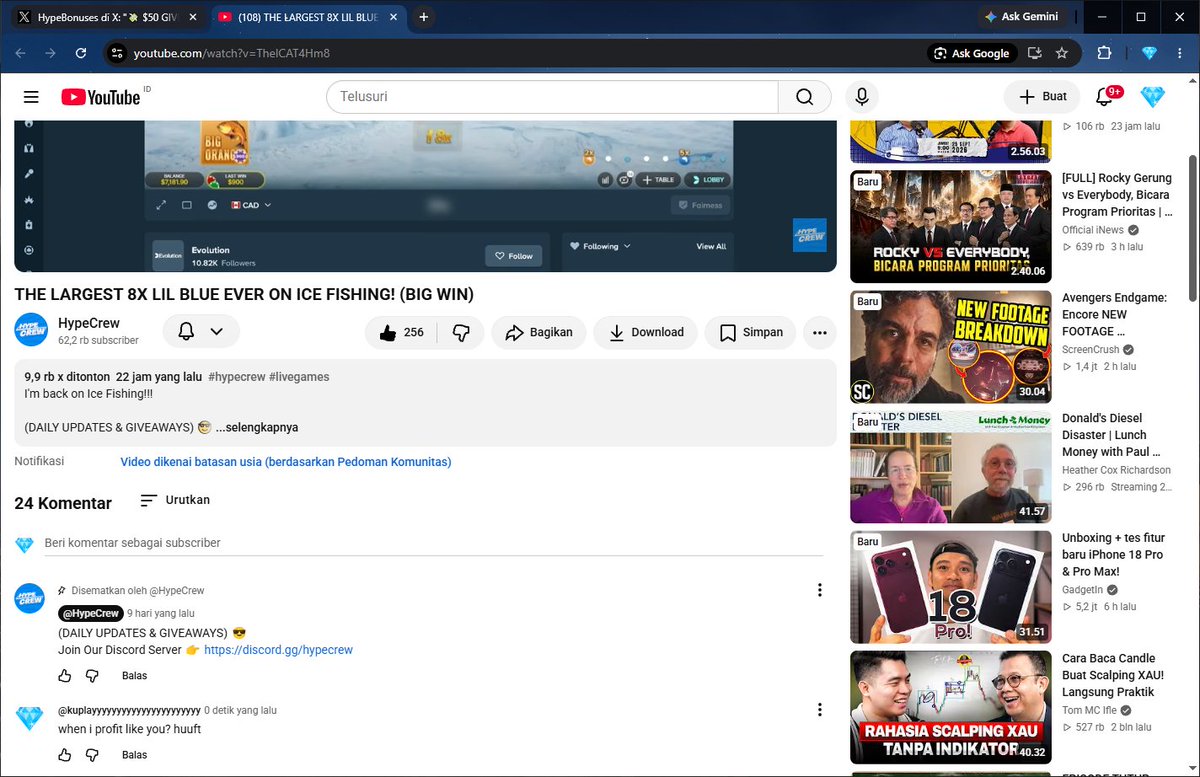Click #livegames hashtag
Viewport: 1200px width, 777px height.
coord(299,377)
